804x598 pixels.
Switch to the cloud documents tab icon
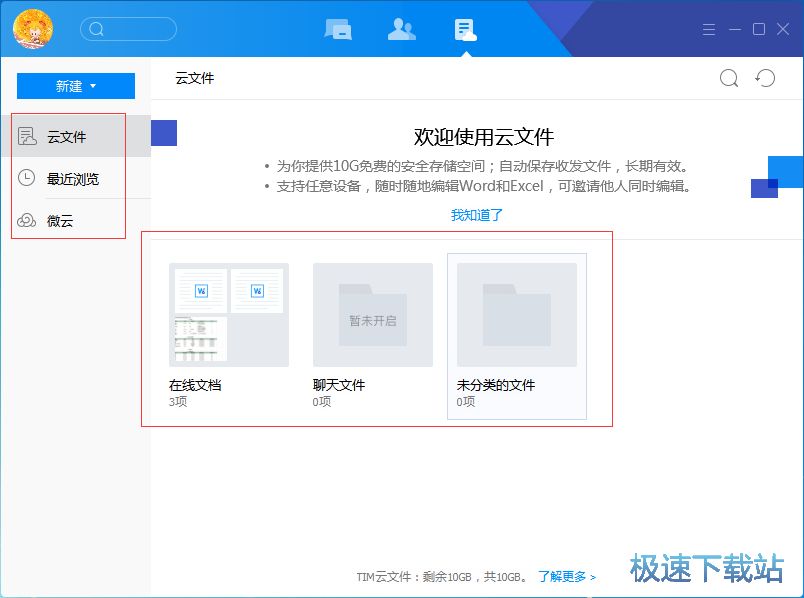tap(465, 30)
